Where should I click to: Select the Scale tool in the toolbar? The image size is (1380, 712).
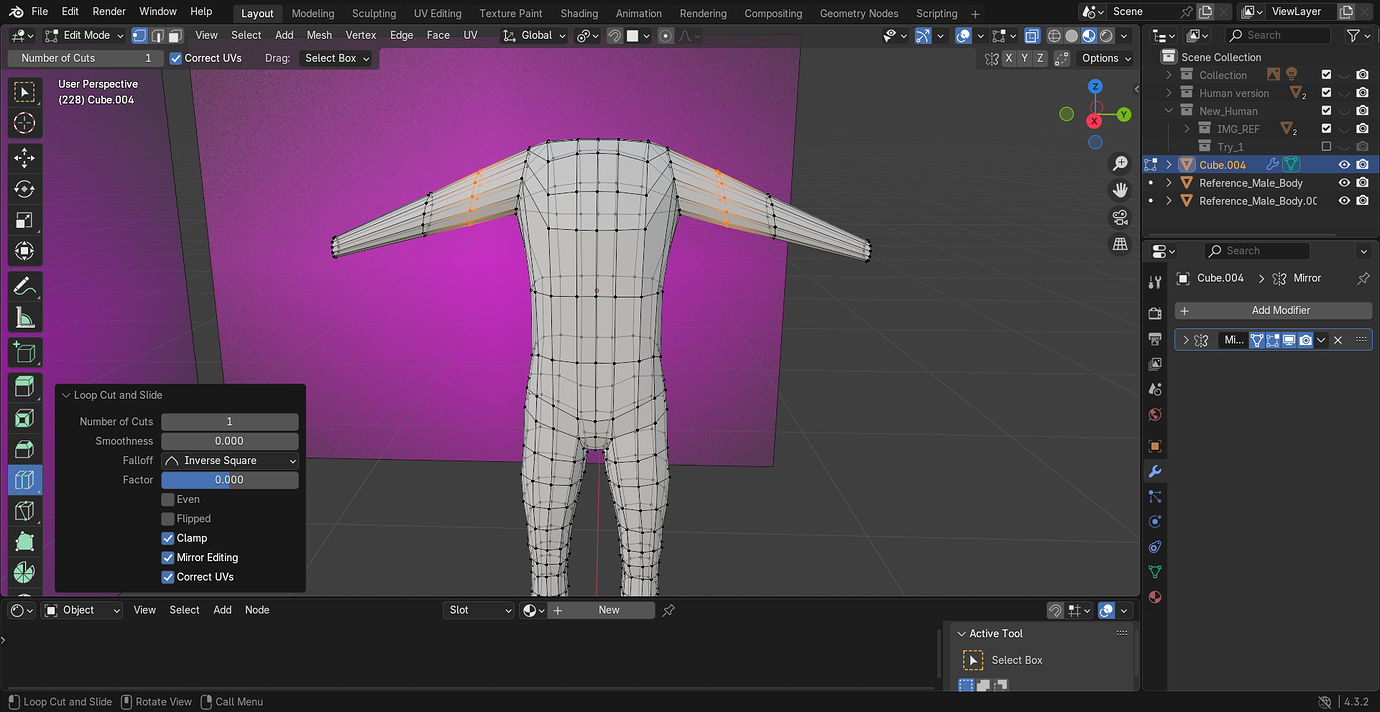(24, 220)
